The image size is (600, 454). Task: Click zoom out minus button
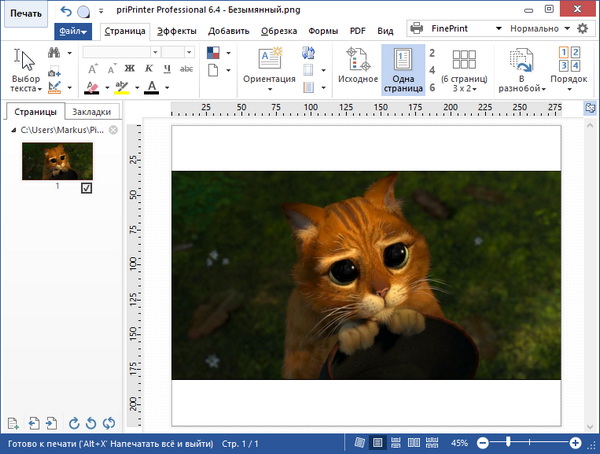tap(483, 443)
